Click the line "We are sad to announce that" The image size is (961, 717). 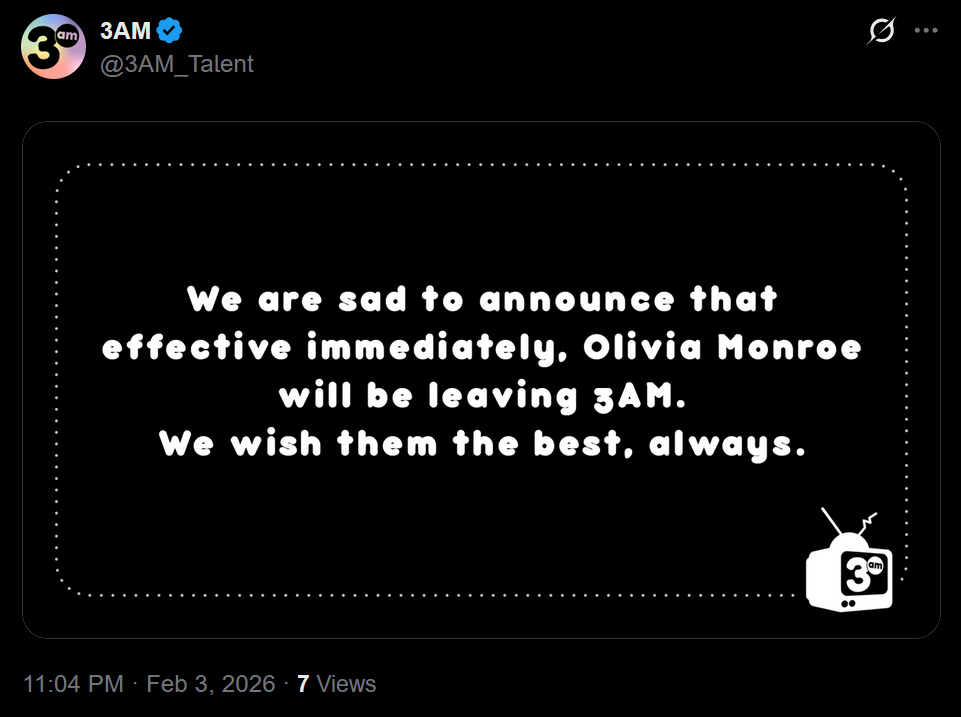pyautogui.click(x=482, y=300)
